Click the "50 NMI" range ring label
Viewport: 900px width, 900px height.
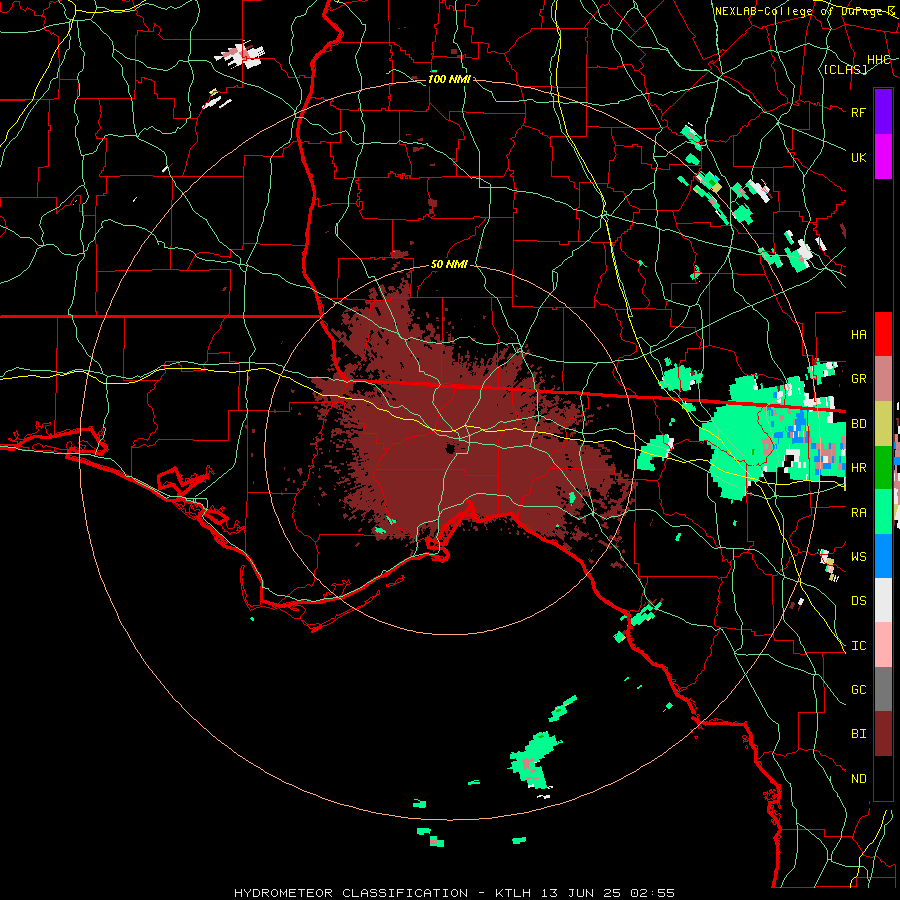449,265
